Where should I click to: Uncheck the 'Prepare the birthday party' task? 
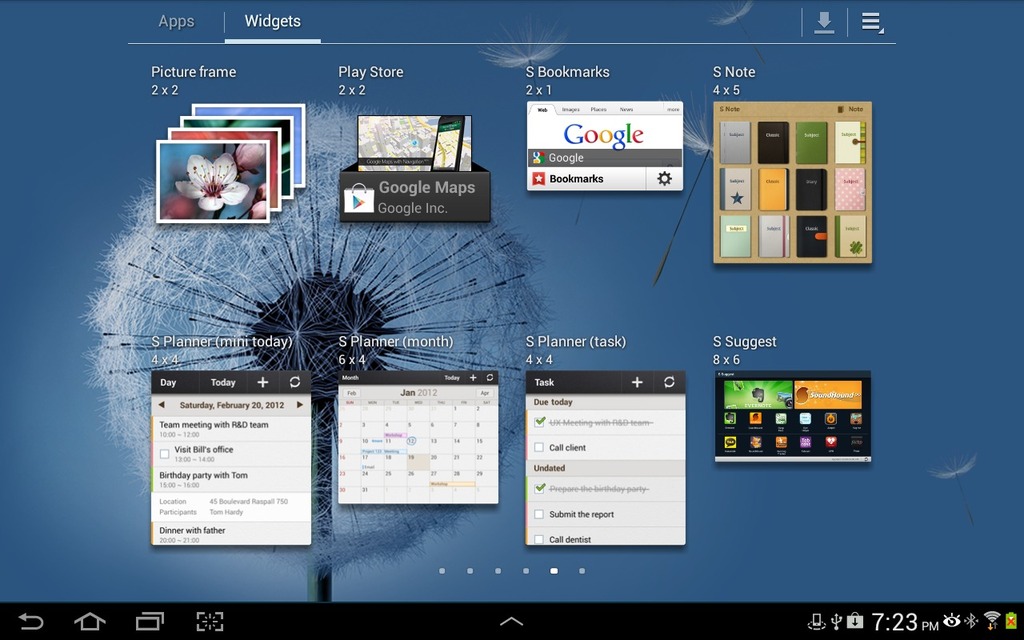[x=539, y=488]
